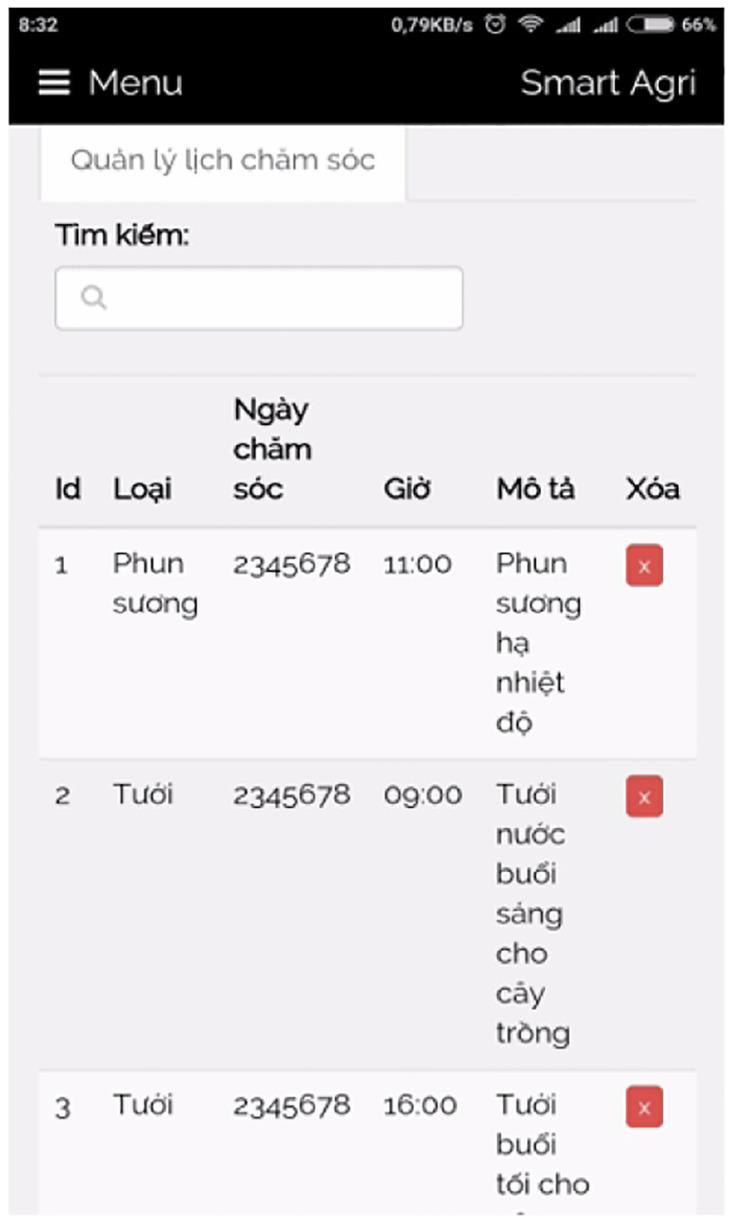The width and height of the screenshot is (733, 1223).
Task: Sort by the Mô tả column header
Action: coord(535,489)
